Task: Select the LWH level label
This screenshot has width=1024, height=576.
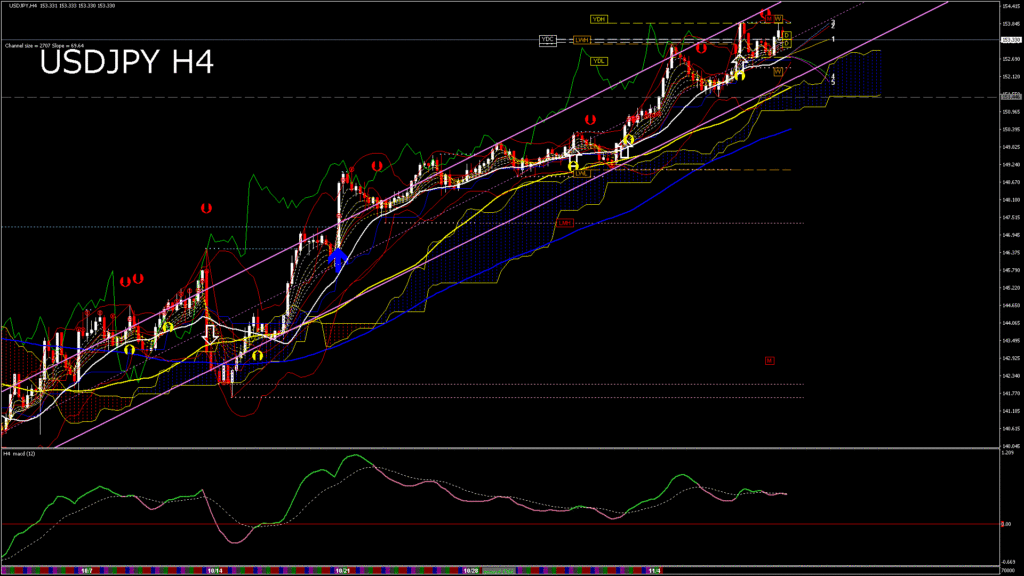Action: [582, 40]
